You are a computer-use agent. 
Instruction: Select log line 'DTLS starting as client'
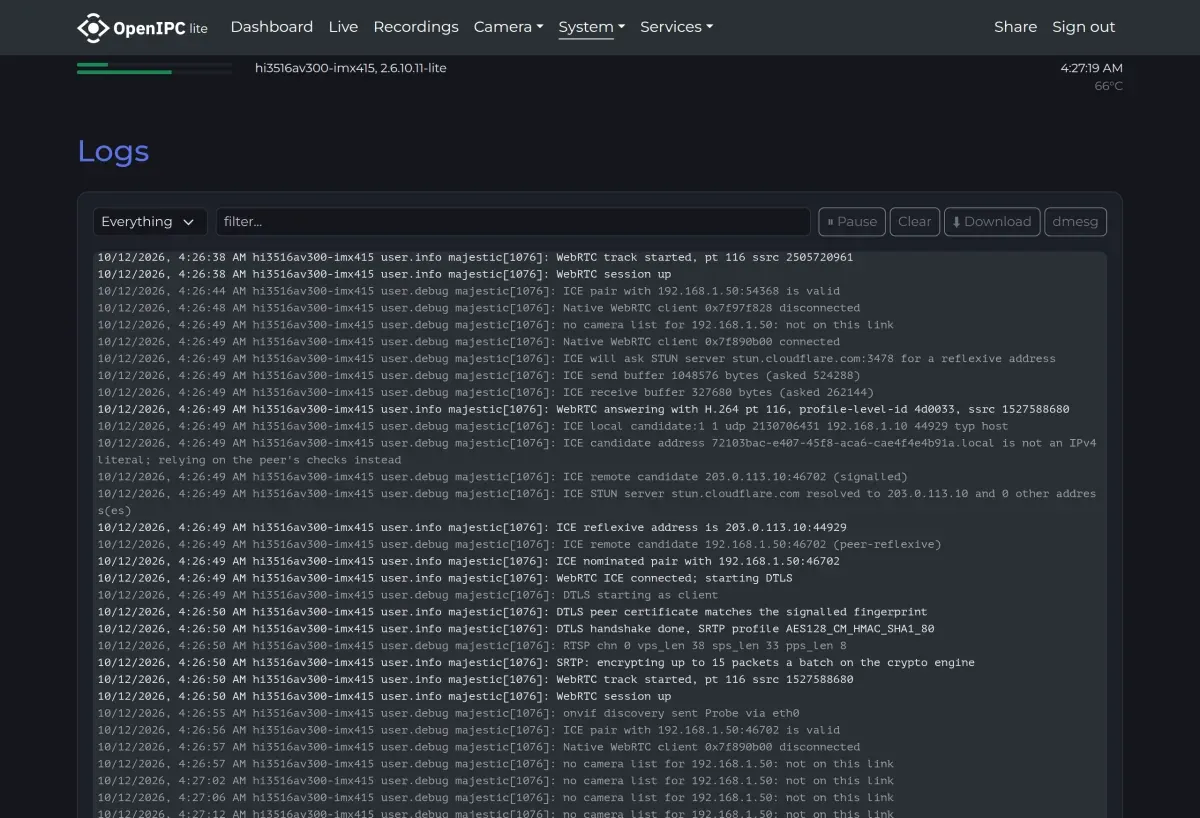coord(407,595)
